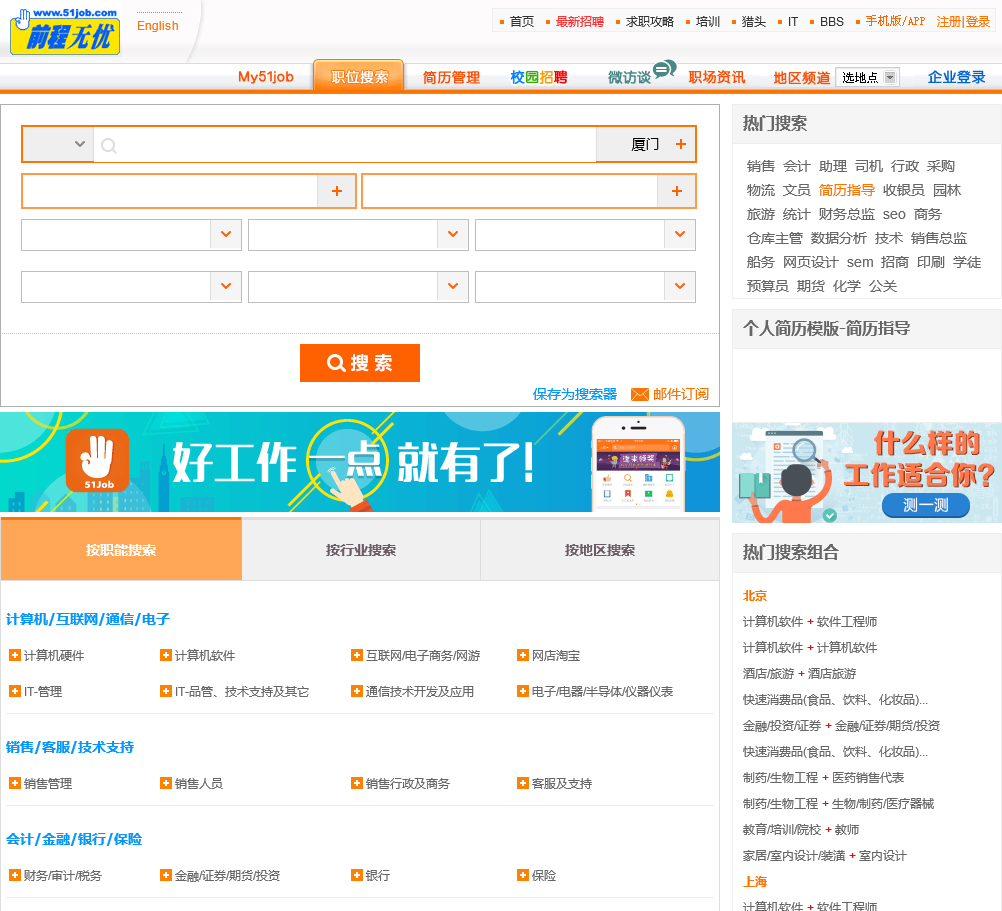Click the 北京 city heading

point(755,595)
